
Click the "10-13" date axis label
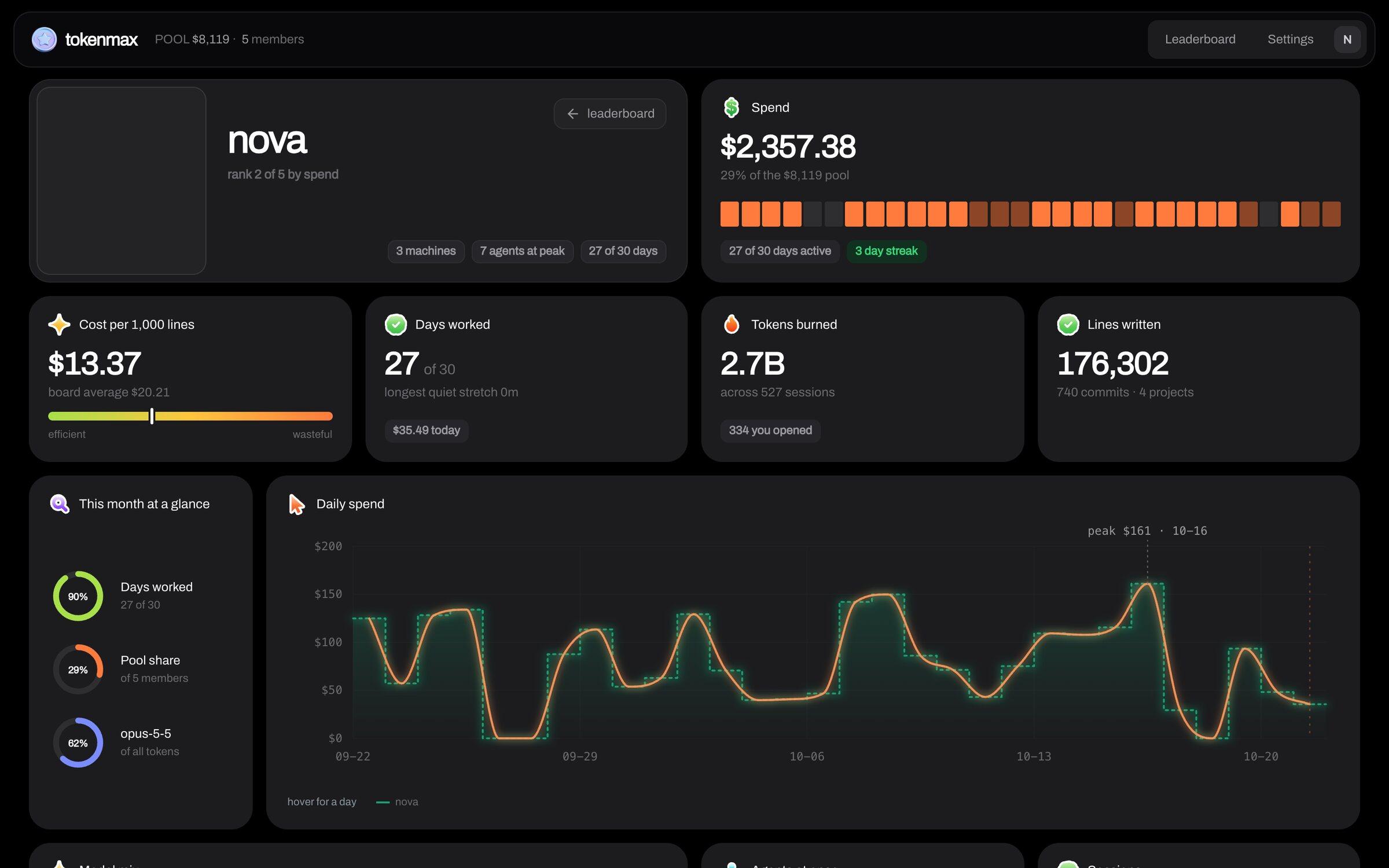point(1034,756)
